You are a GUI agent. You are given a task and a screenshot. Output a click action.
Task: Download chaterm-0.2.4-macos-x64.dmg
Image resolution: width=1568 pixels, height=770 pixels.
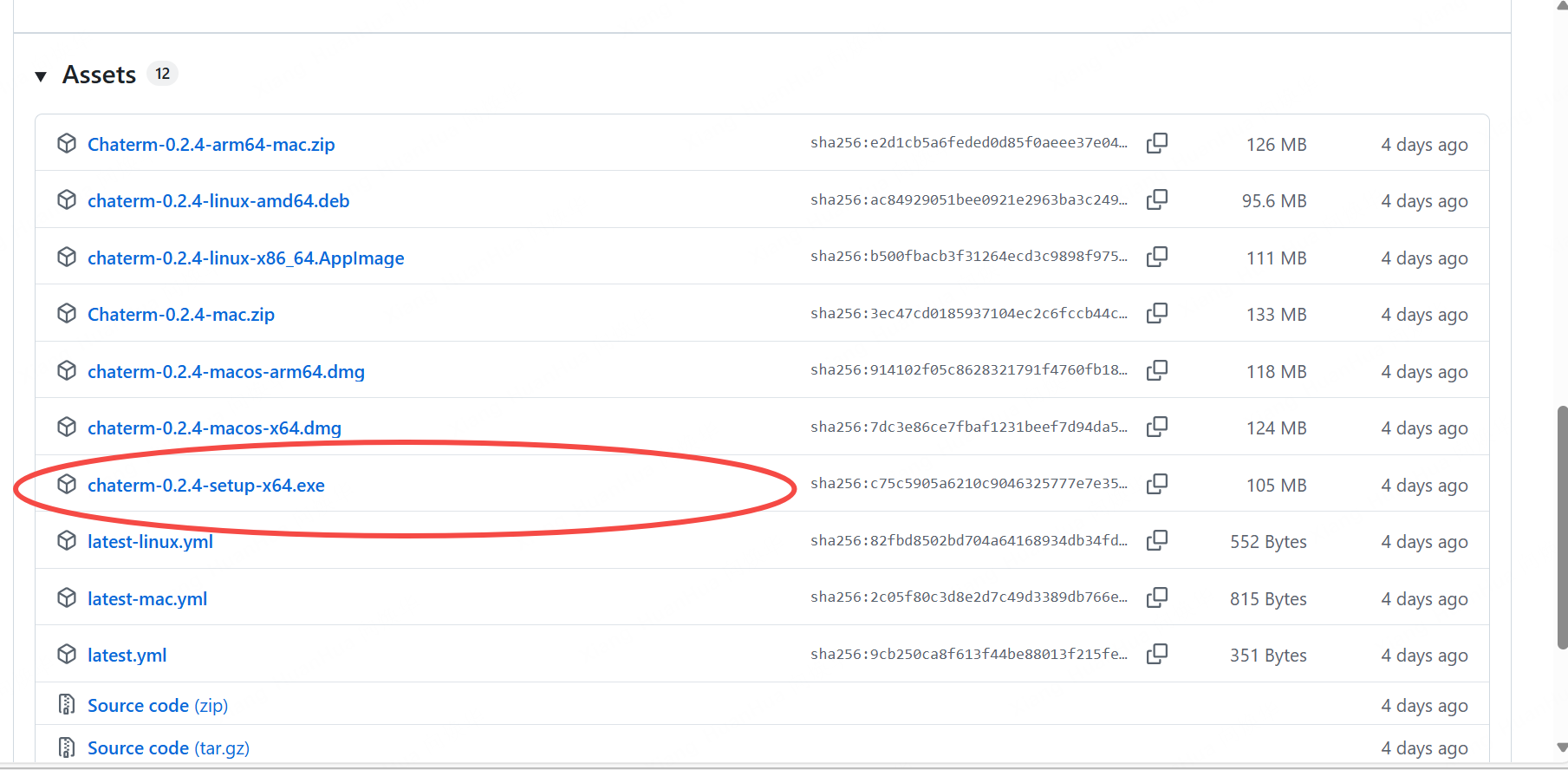[x=215, y=428]
